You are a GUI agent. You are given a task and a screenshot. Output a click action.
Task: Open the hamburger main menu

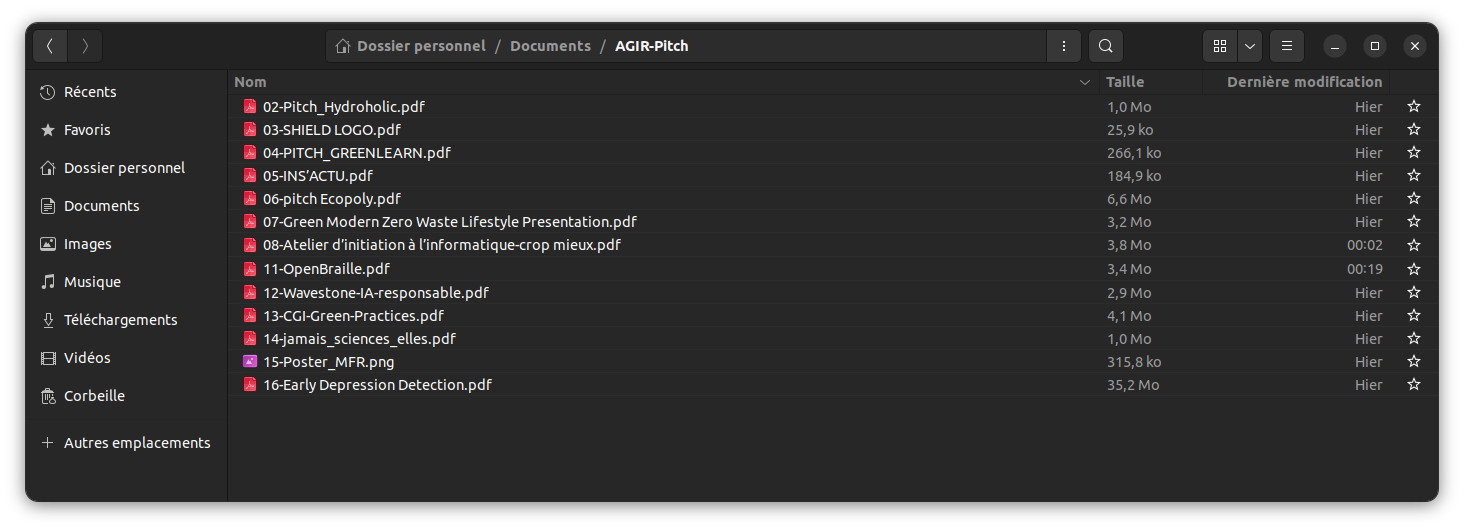[1287, 46]
